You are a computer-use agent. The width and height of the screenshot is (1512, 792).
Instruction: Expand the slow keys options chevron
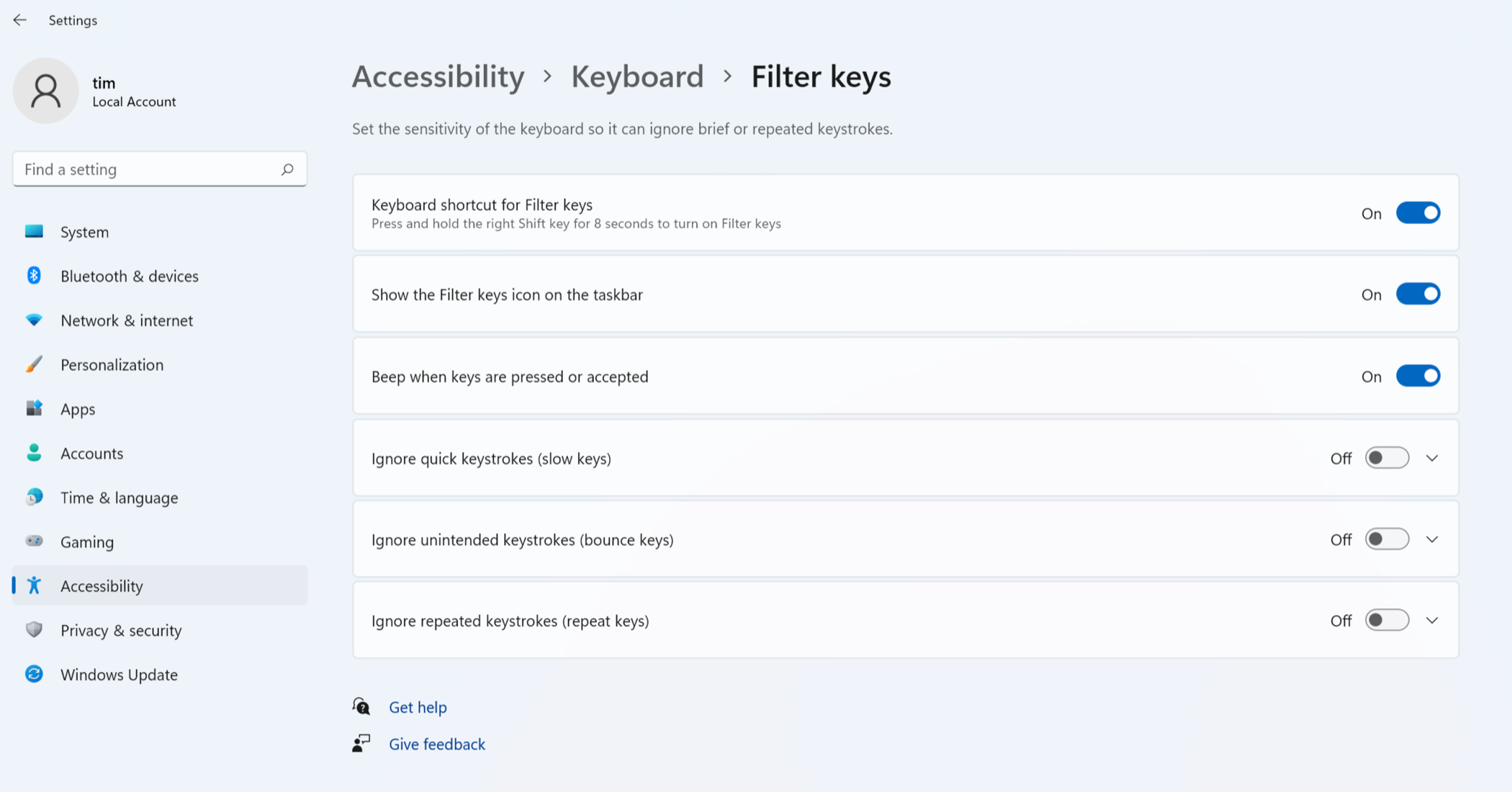pyautogui.click(x=1432, y=458)
